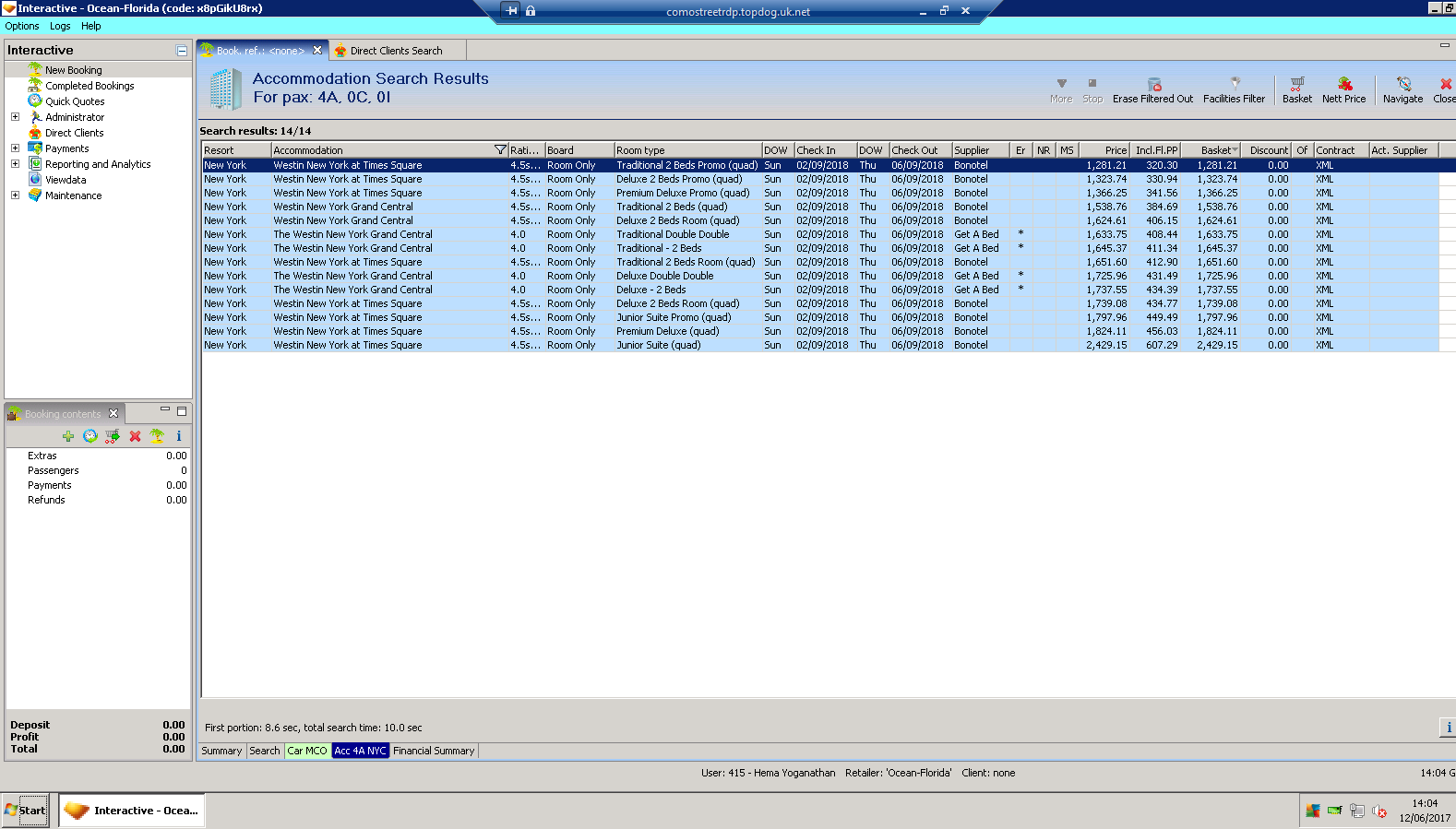Click the blue info icon in Booking contents
Screen dimensions: 1456x829
click(x=179, y=436)
